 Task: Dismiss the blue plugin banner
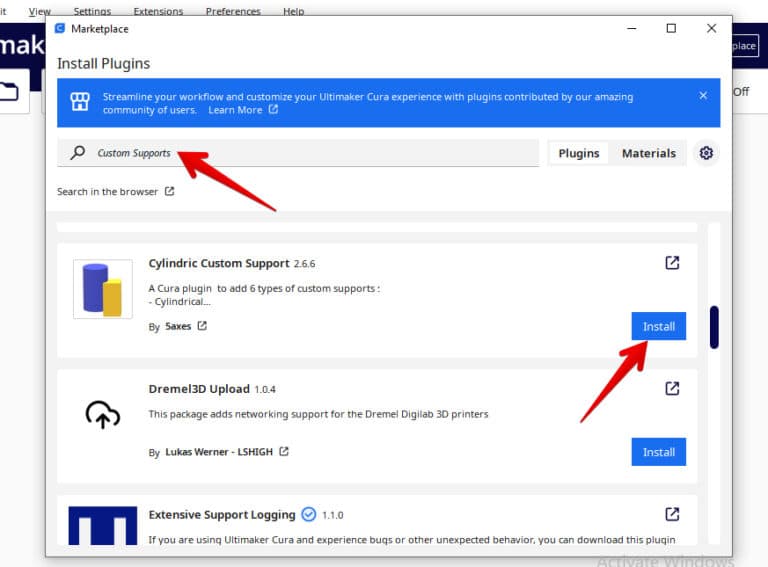pos(703,96)
